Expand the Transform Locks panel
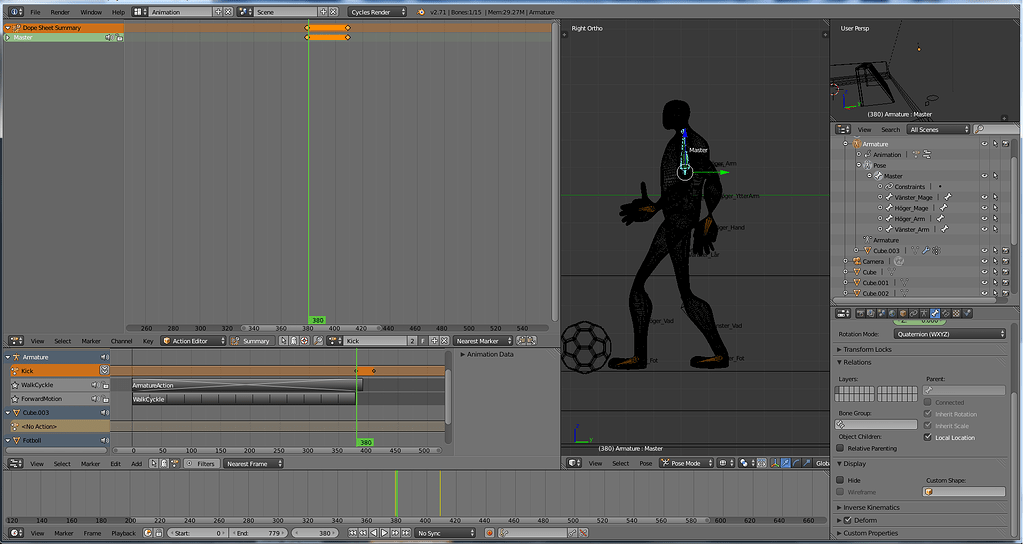 pos(867,350)
